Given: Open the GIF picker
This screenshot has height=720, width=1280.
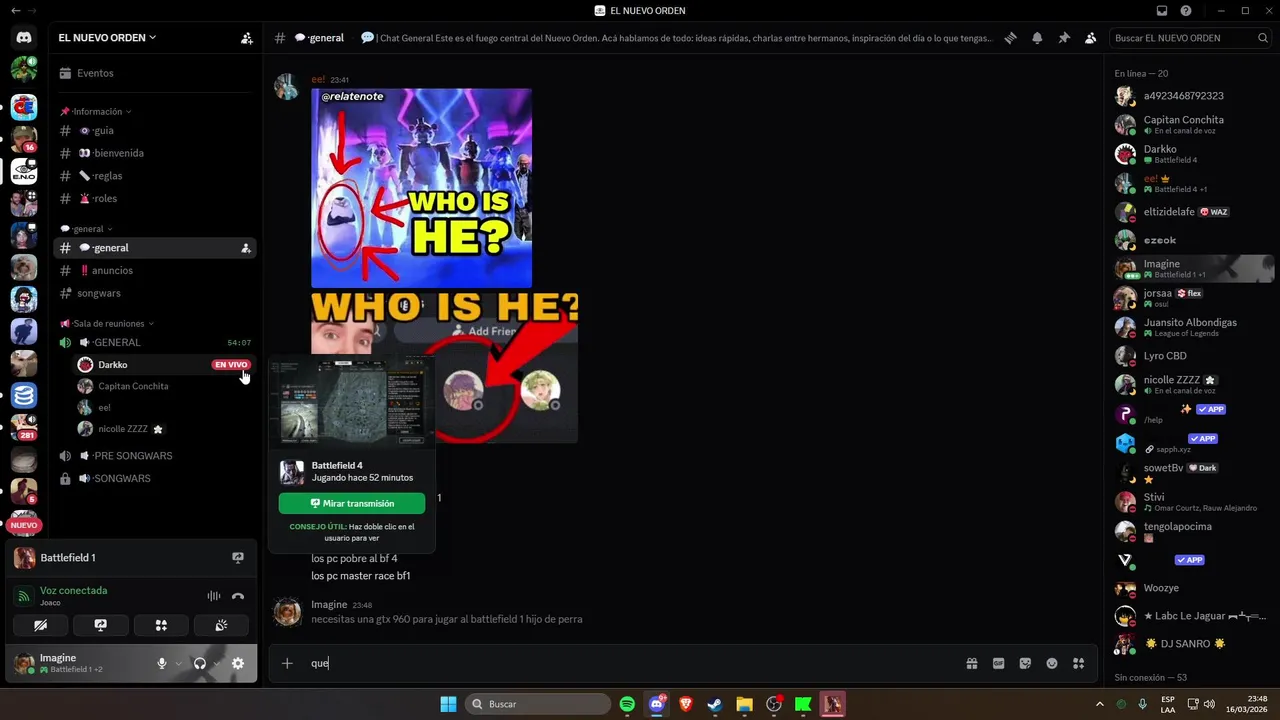Looking at the screenshot, I should coord(998,663).
